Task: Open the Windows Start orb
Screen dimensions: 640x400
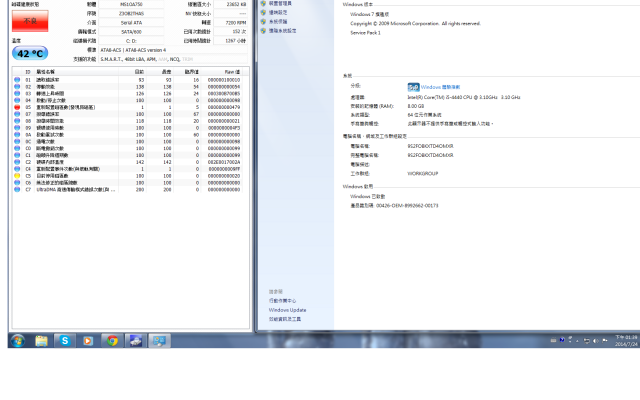Action: [18, 340]
